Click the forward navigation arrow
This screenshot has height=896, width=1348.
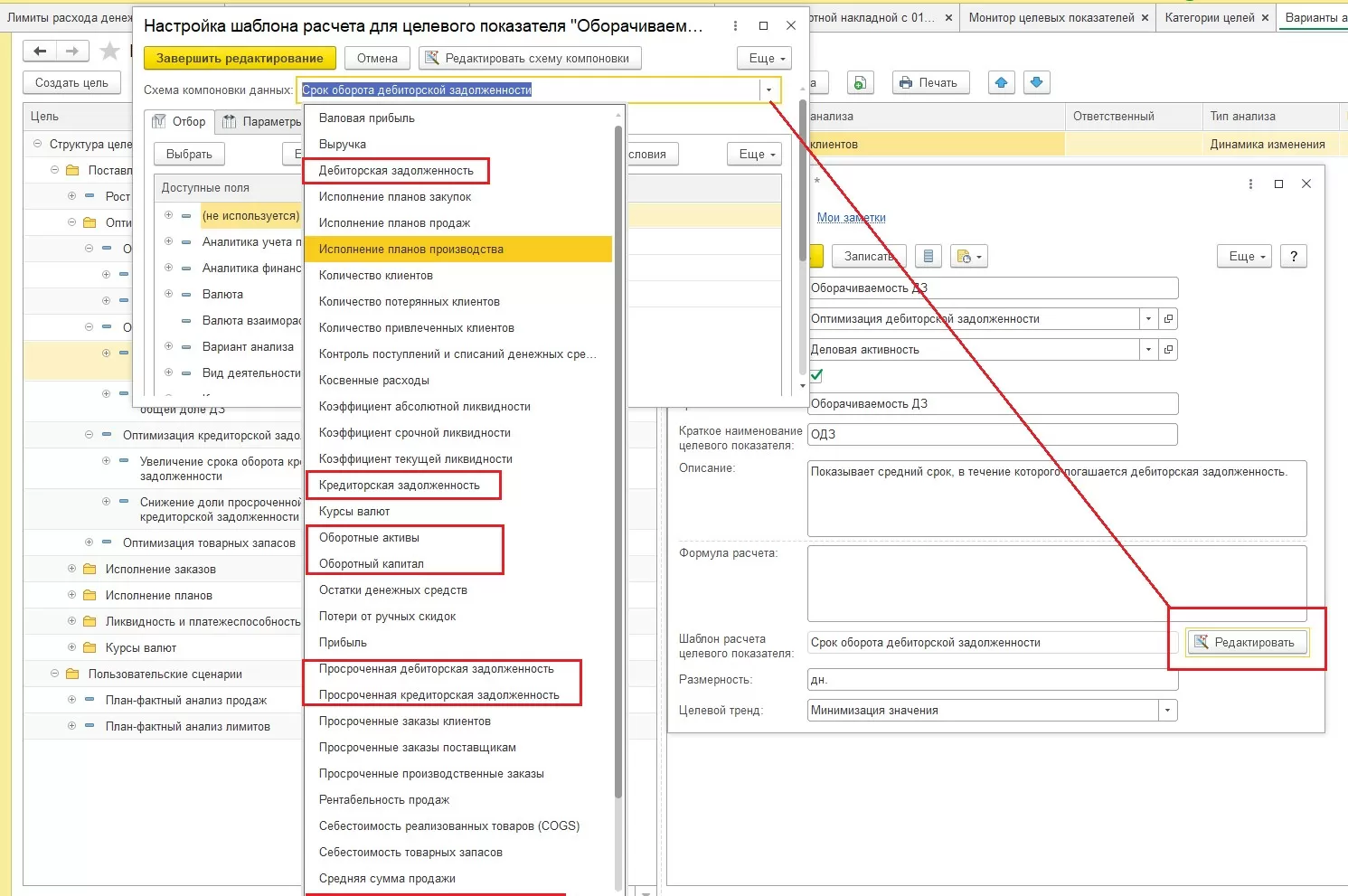(x=72, y=52)
